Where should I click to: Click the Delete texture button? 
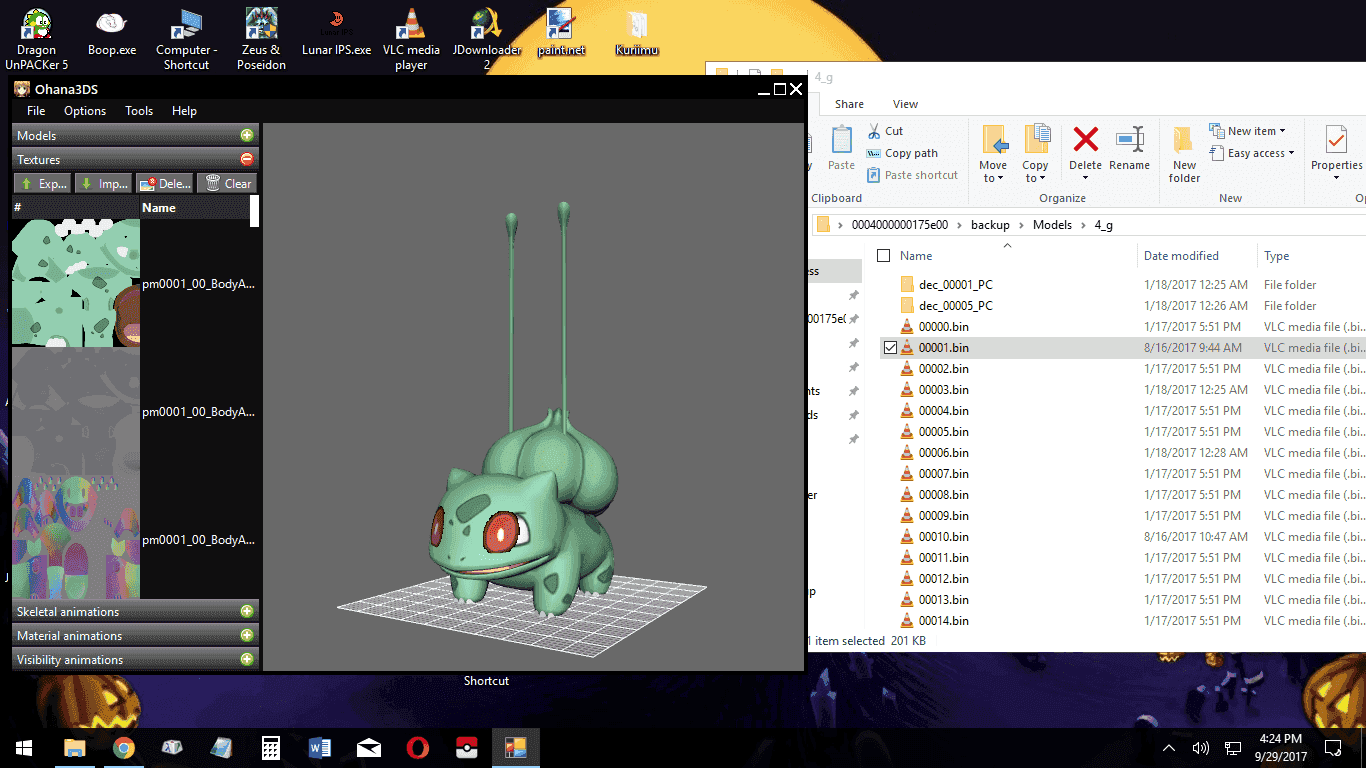tap(164, 184)
